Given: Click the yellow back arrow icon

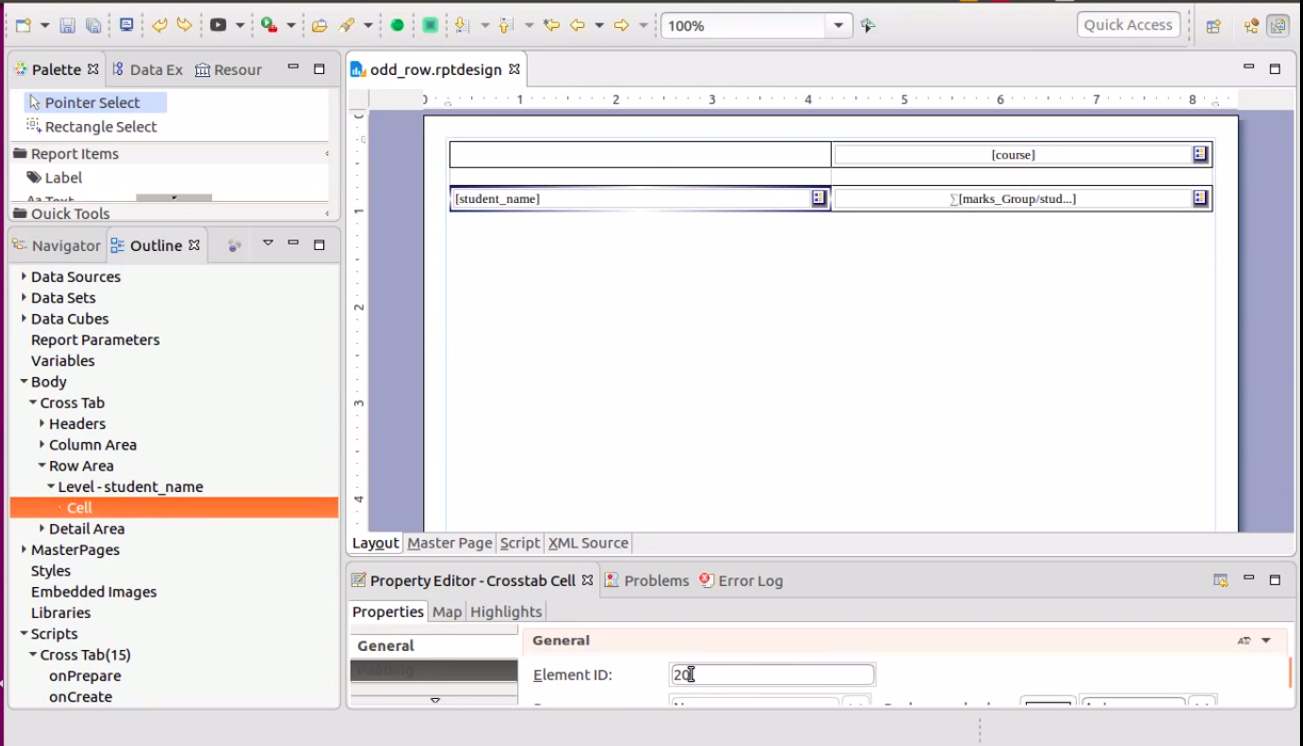Looking at the screenshot, I should click(x=577, y=26).
